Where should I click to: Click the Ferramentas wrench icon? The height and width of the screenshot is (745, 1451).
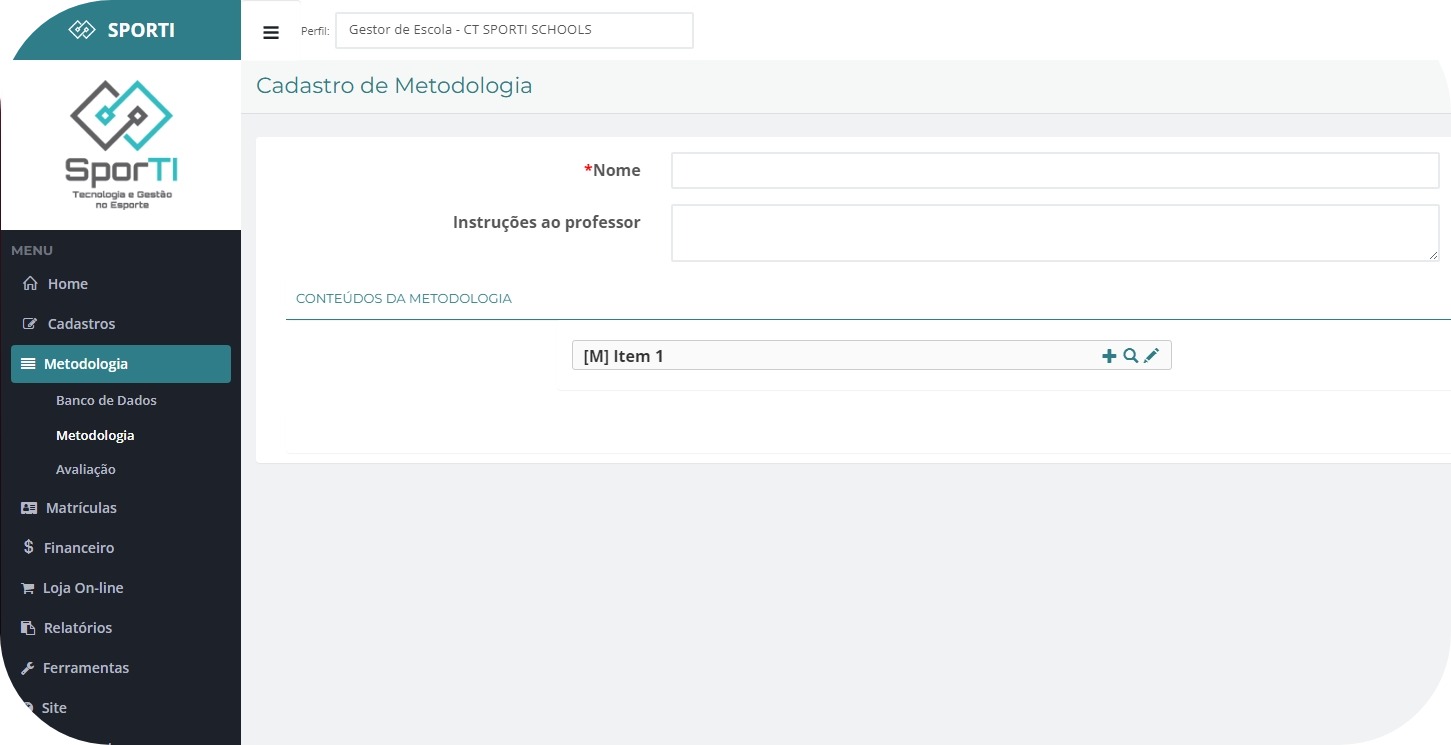point(28,668)
